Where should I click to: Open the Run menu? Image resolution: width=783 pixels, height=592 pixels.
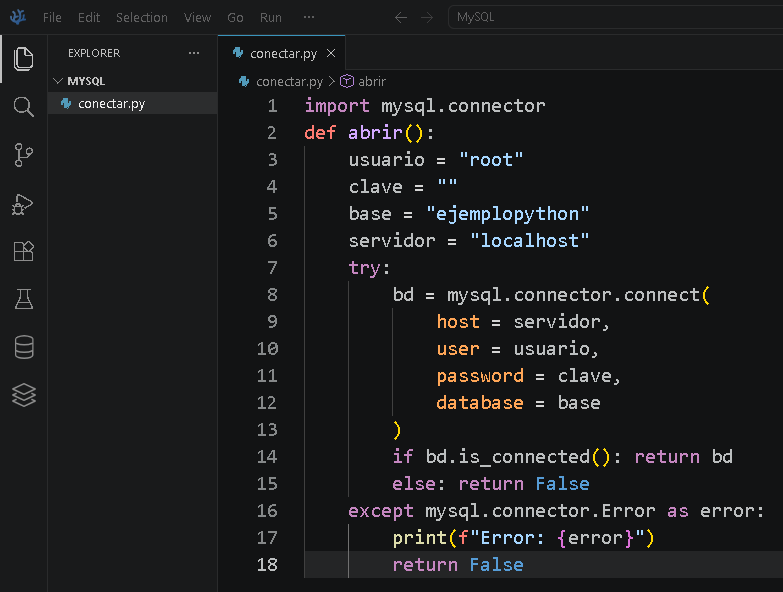tap(271, 17)
